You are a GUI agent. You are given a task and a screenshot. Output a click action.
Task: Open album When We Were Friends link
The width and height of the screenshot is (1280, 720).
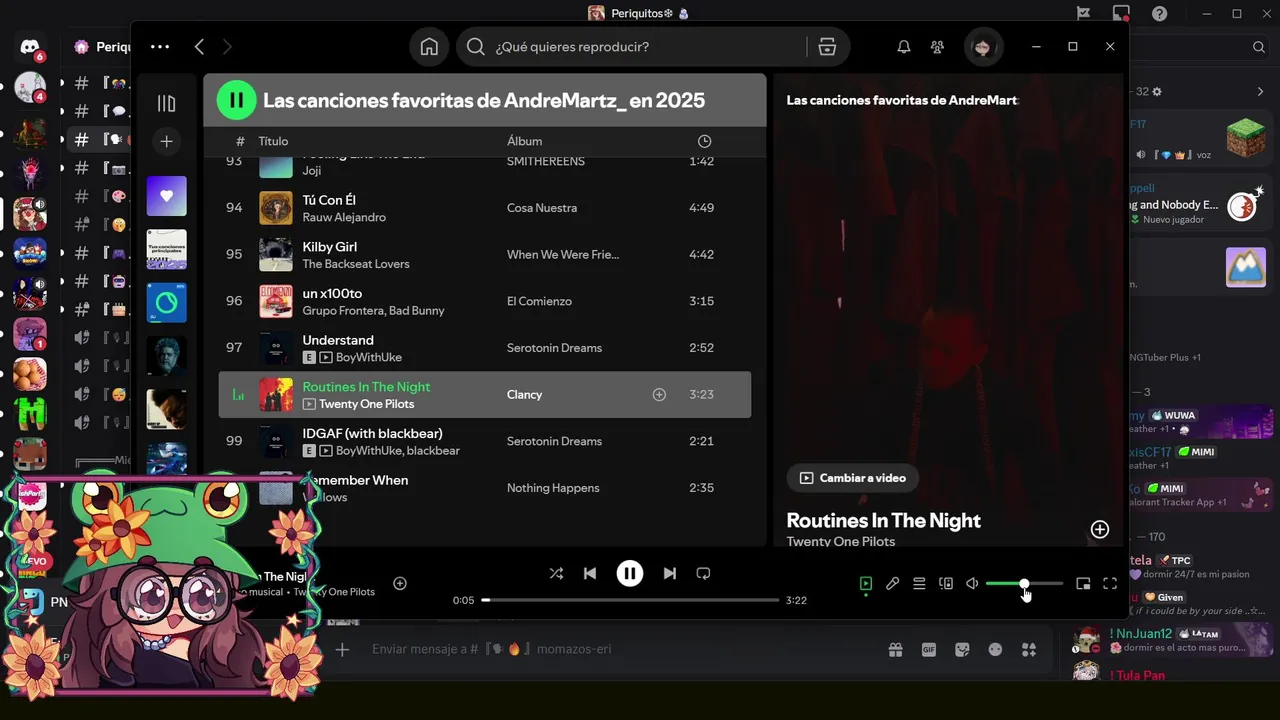click(x=563, y=255)
